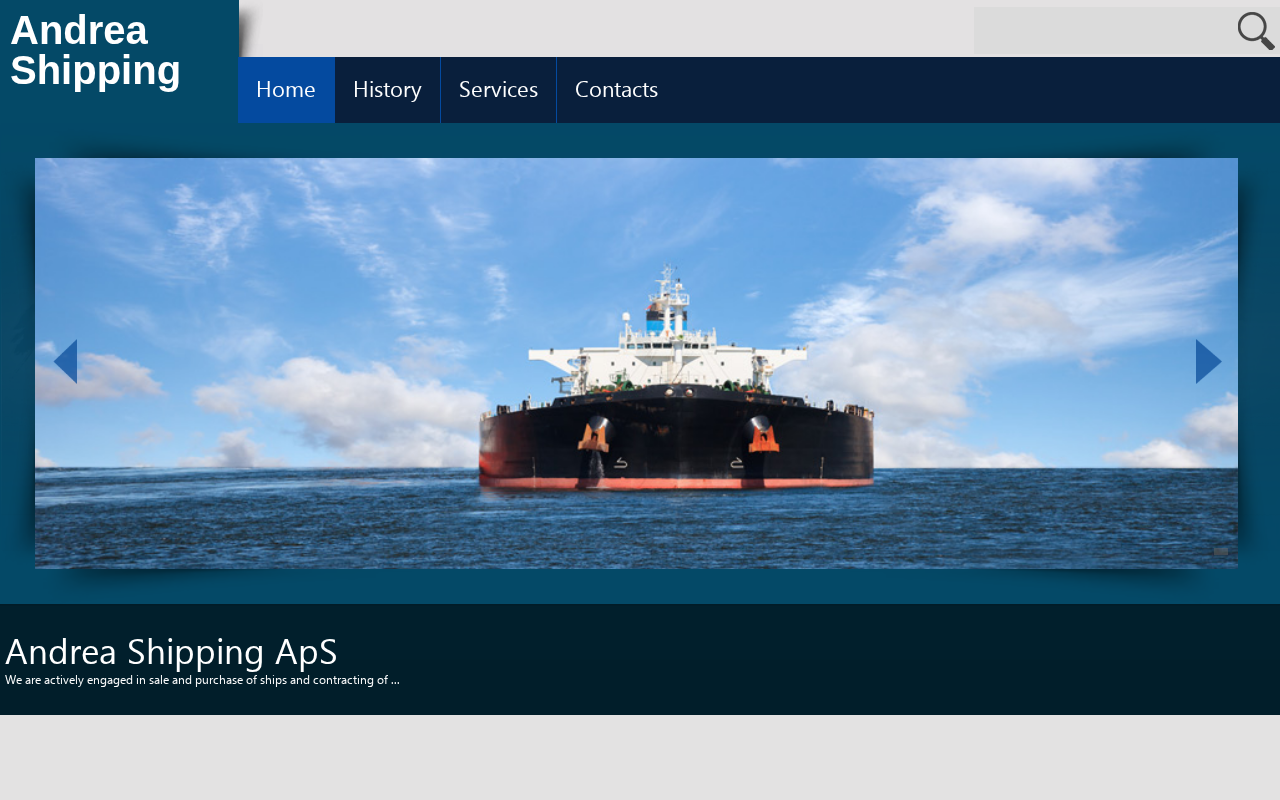Click the Andrea Shipping site logo
Image resolution: width=1280 pixels, height=800 pixels.
coord(96,51)
